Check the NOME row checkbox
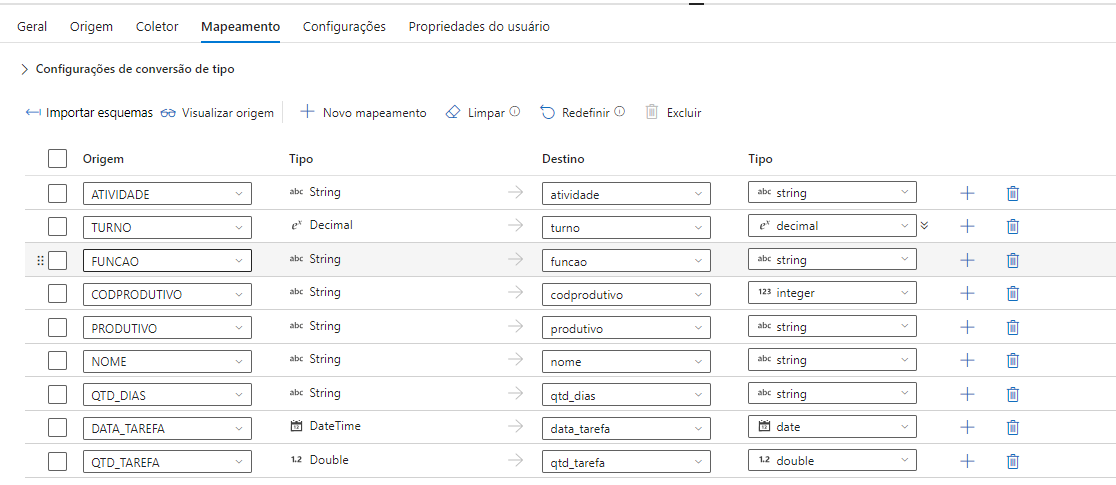 point(58,360)
